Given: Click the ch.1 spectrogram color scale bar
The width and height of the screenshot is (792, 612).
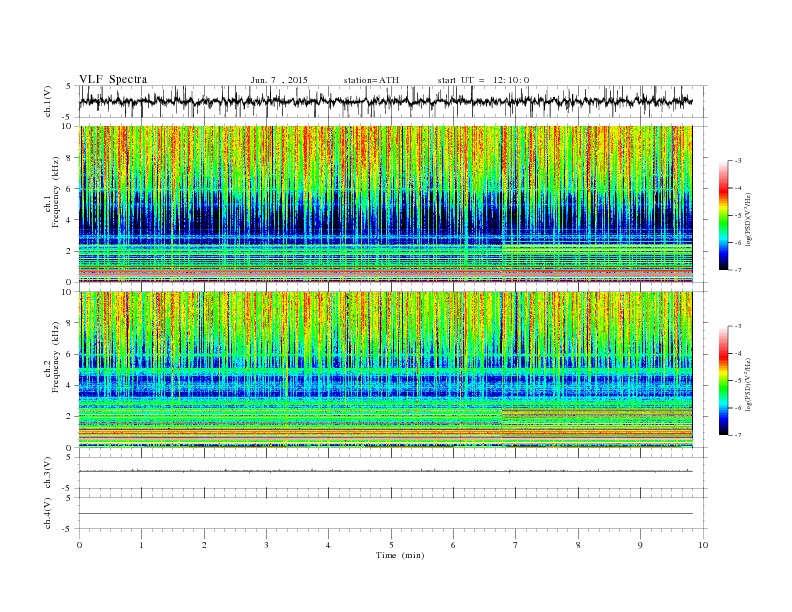Looking at the screenshot, I should pyautogui.click(x=723, y=216).
